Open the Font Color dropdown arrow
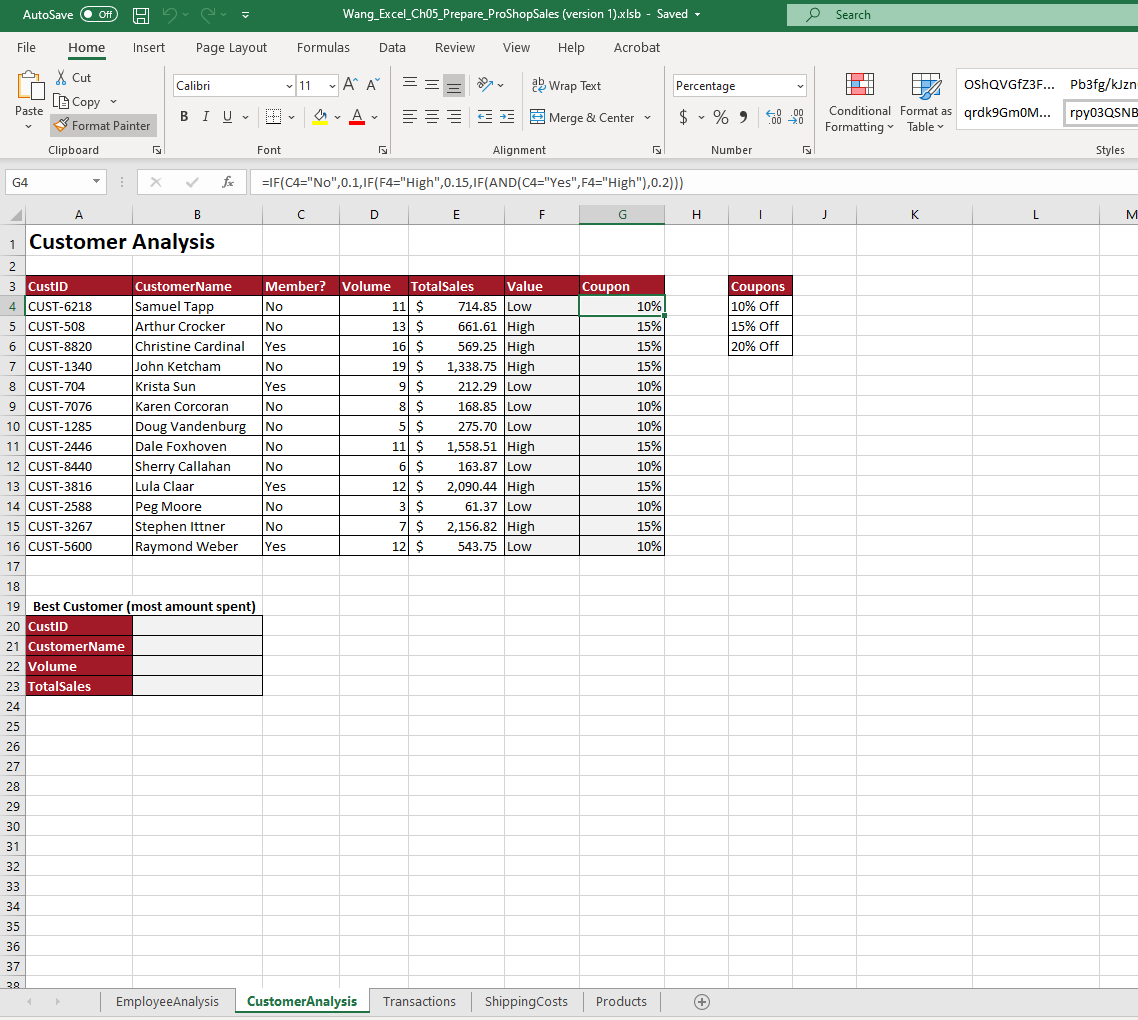The height and width of the screenshot is (1020, 1138). pyautogui.click(x=374, y=117)
